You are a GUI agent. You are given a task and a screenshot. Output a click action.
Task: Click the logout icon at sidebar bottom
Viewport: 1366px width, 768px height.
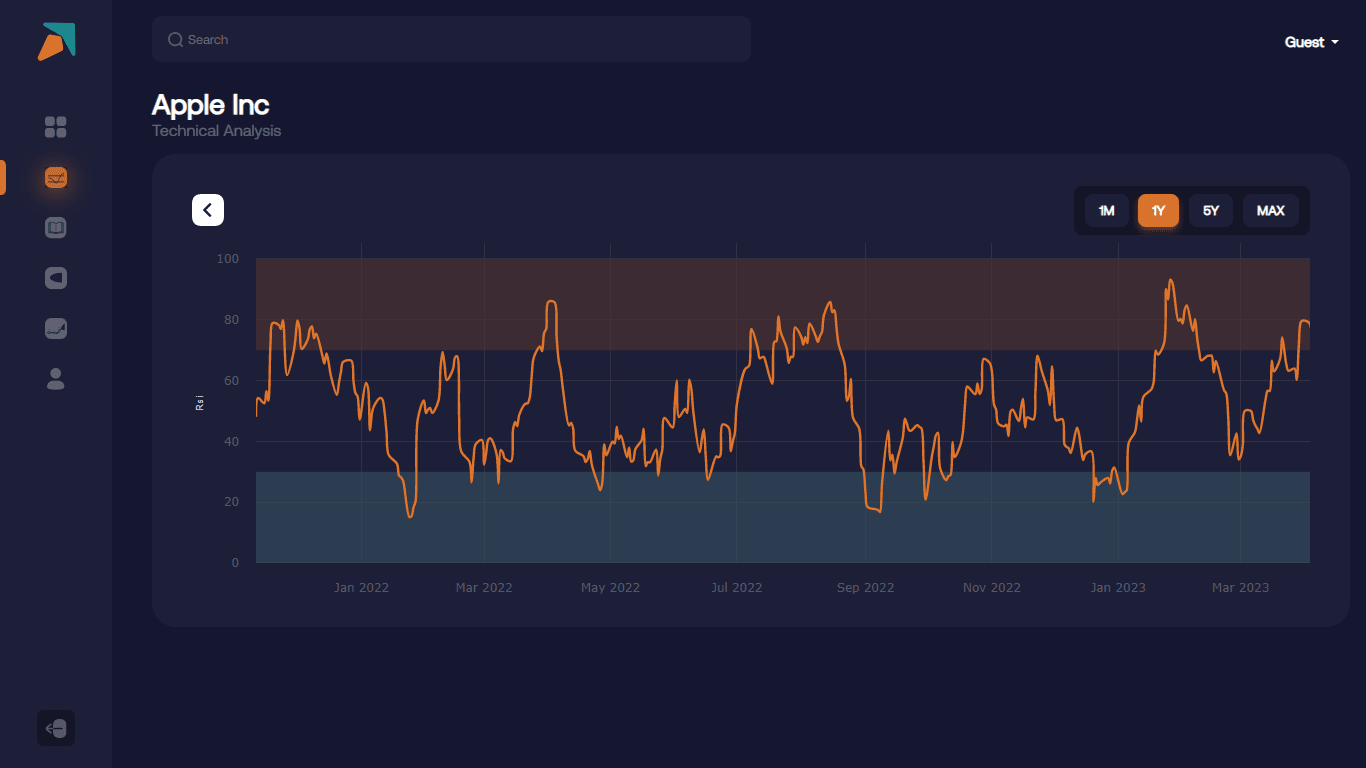click(x=56, y=728)
